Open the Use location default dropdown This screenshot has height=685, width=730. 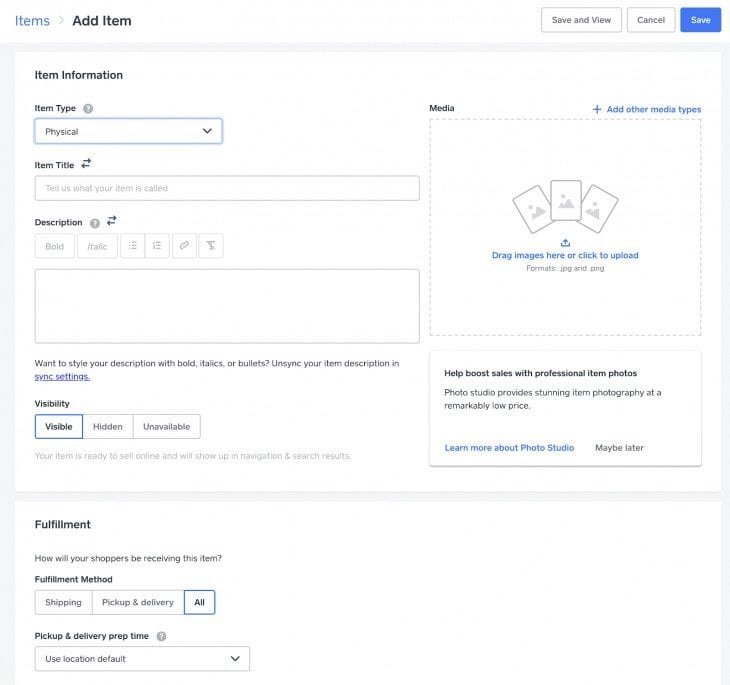[142, 659]
